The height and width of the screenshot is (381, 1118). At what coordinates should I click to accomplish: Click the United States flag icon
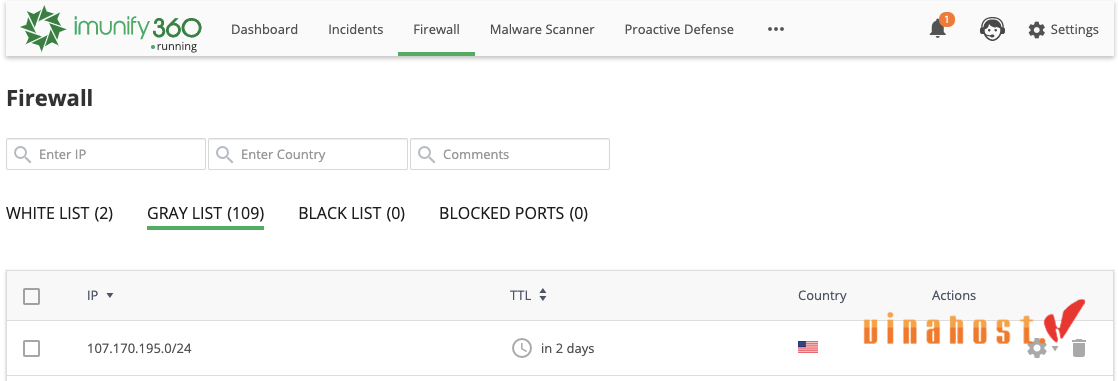tap(808, 347)
